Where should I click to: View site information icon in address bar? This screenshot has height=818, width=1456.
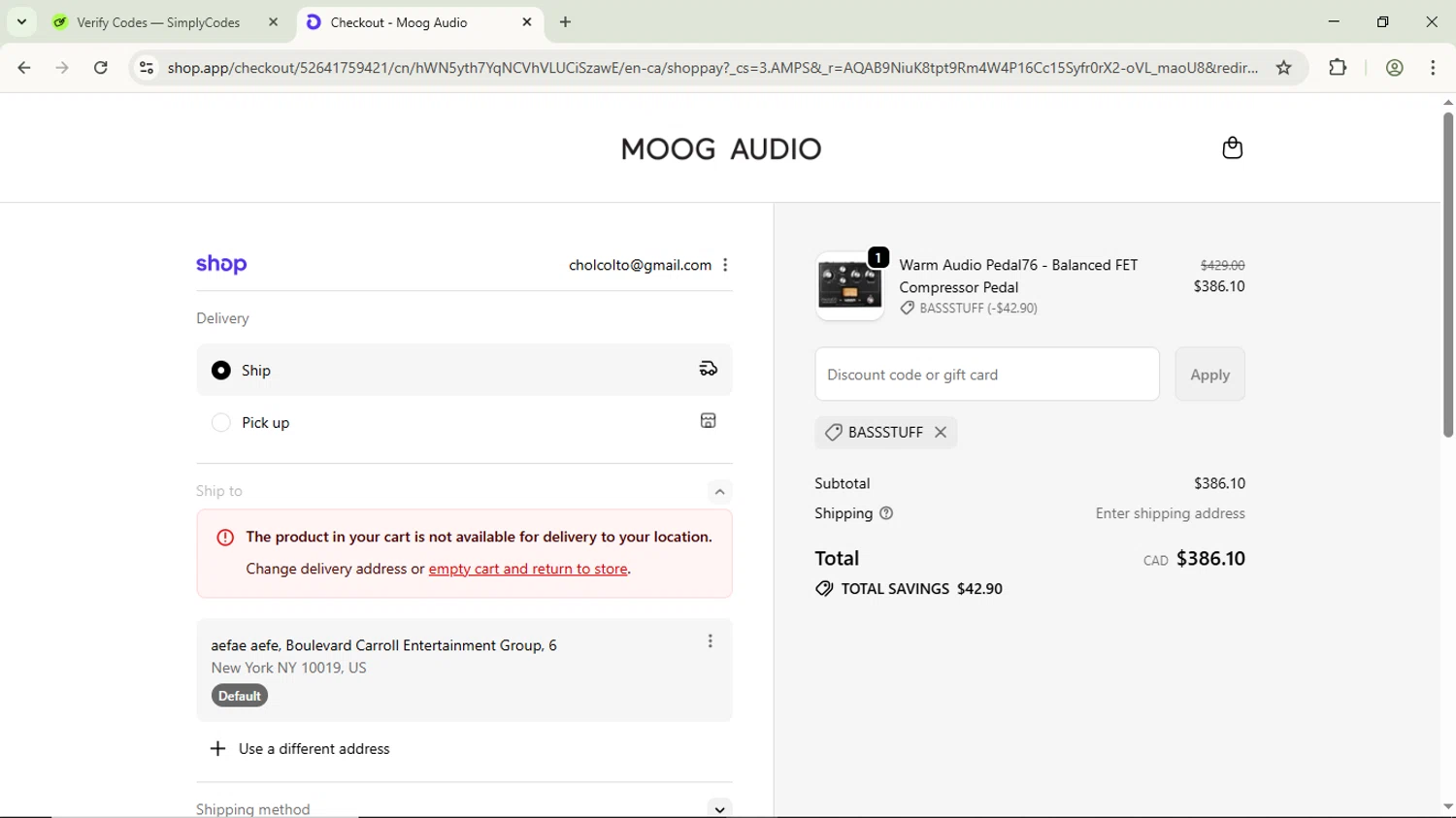[147, 67]
